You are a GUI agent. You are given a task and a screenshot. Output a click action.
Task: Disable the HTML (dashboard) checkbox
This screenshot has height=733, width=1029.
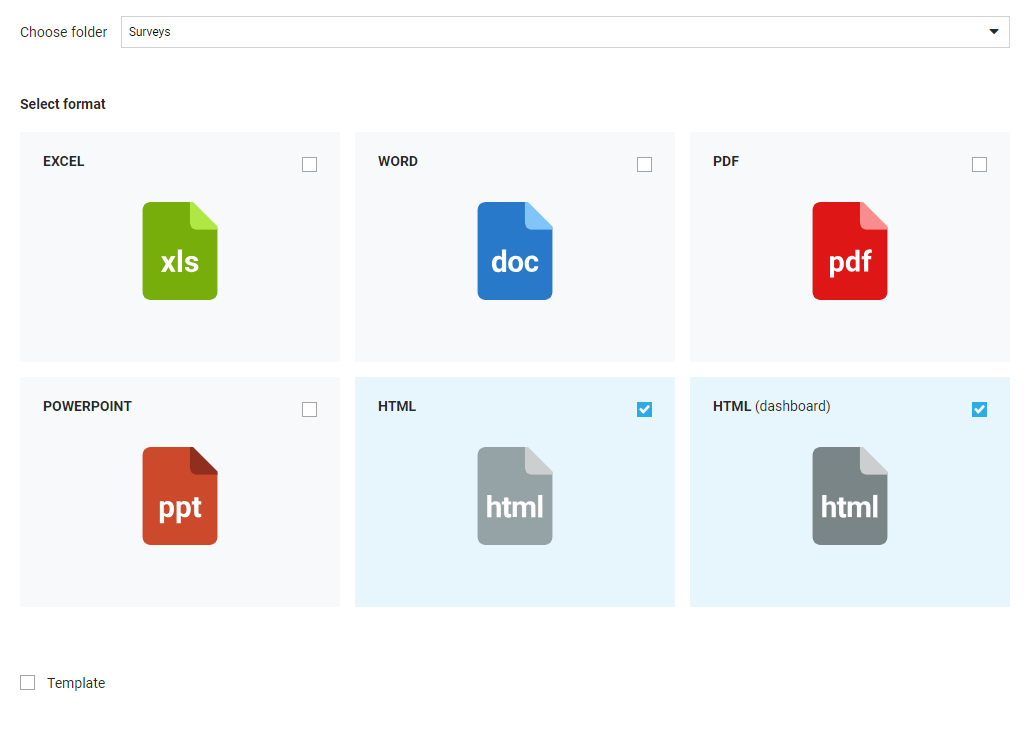pos(979,409)
